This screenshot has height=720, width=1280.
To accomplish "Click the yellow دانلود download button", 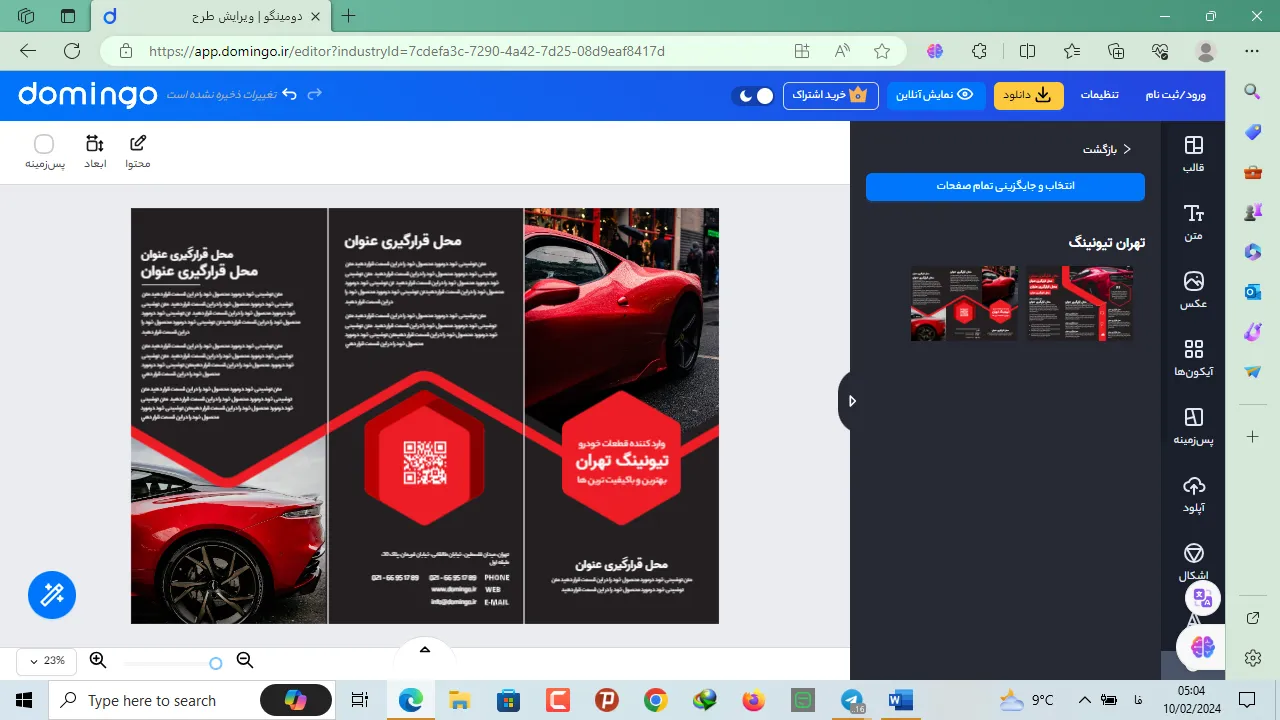I will [1029, 95].
